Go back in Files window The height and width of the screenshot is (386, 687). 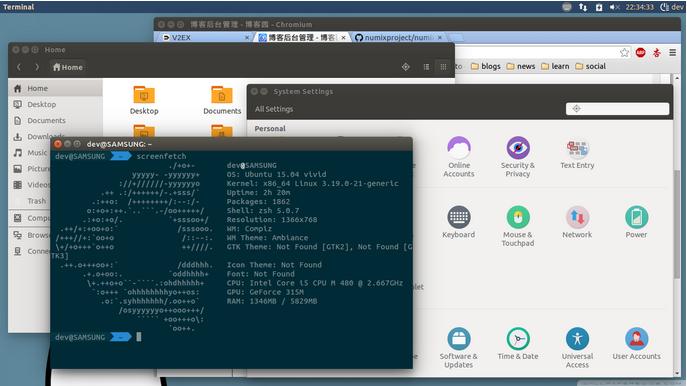click(x=19, y=67)
